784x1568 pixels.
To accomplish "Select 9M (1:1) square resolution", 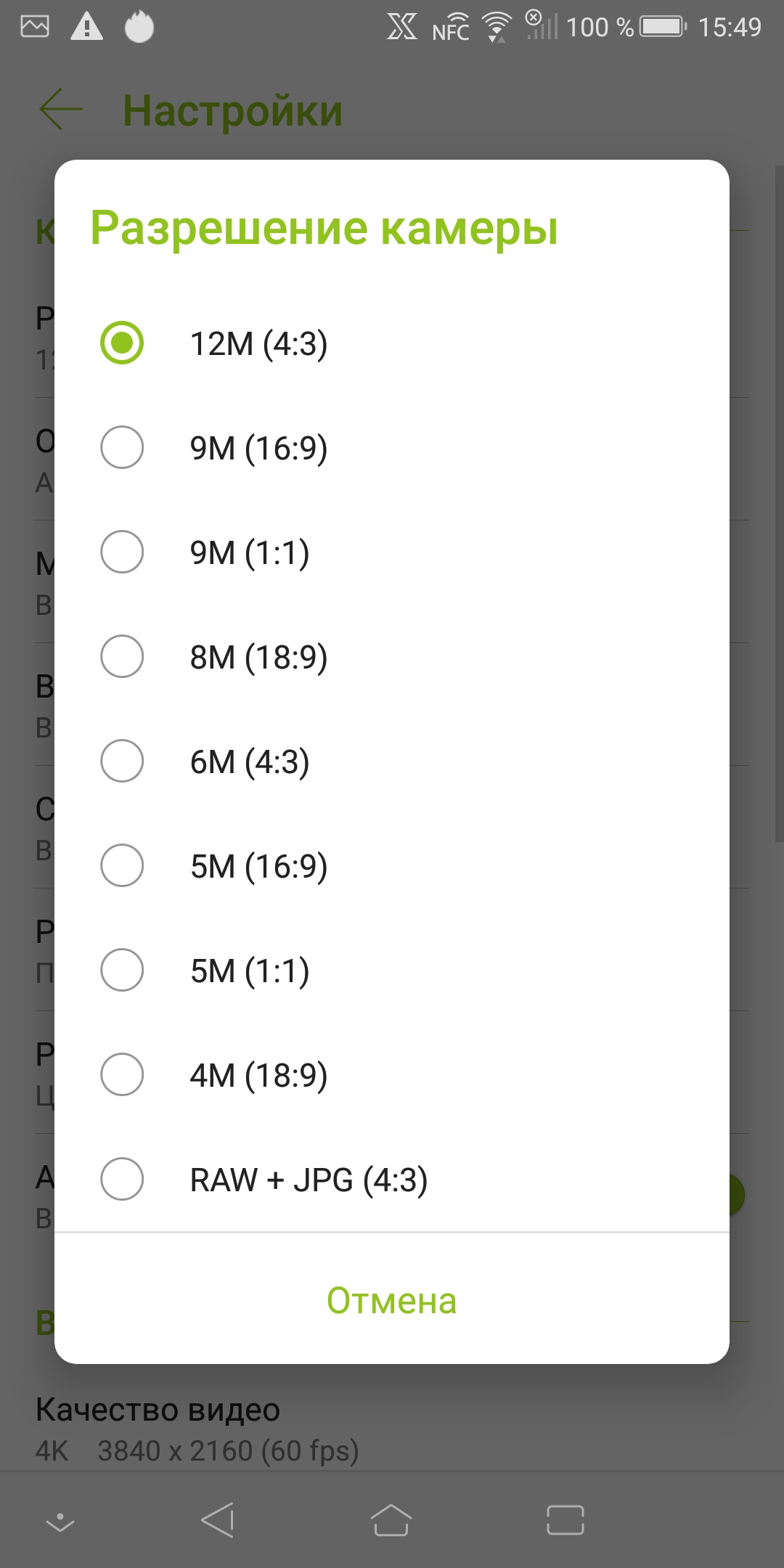I will 122,552.
